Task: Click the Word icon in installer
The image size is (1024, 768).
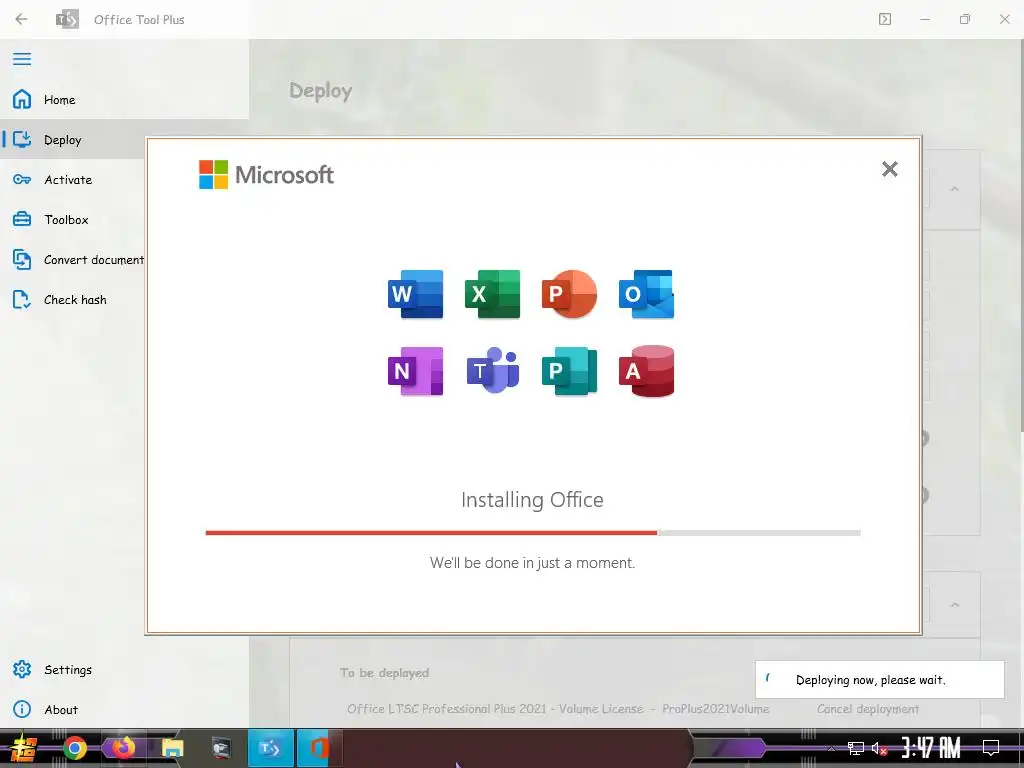Action: 415,294
